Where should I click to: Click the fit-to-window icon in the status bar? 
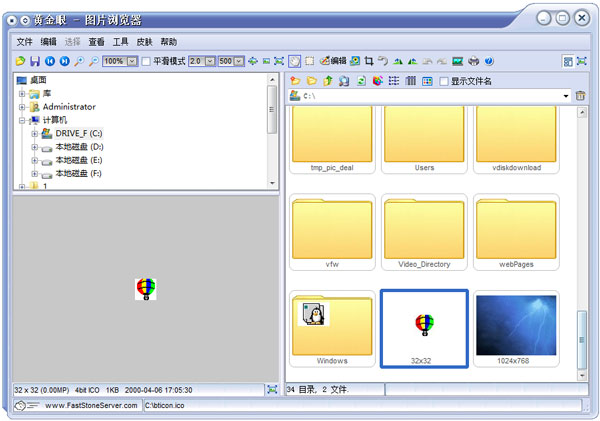(272, 390)
